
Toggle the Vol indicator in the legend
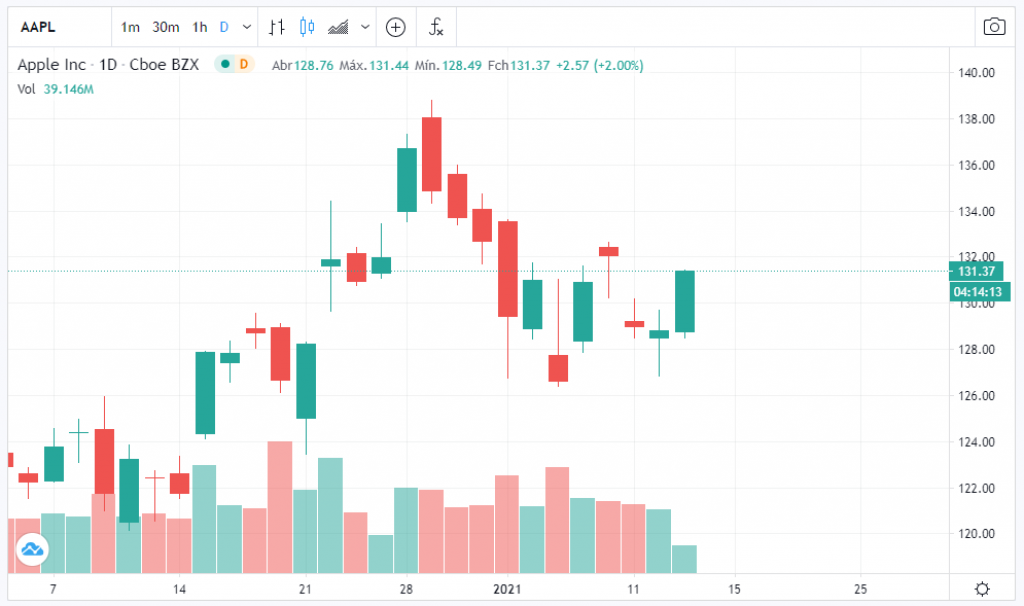[25, 89]
